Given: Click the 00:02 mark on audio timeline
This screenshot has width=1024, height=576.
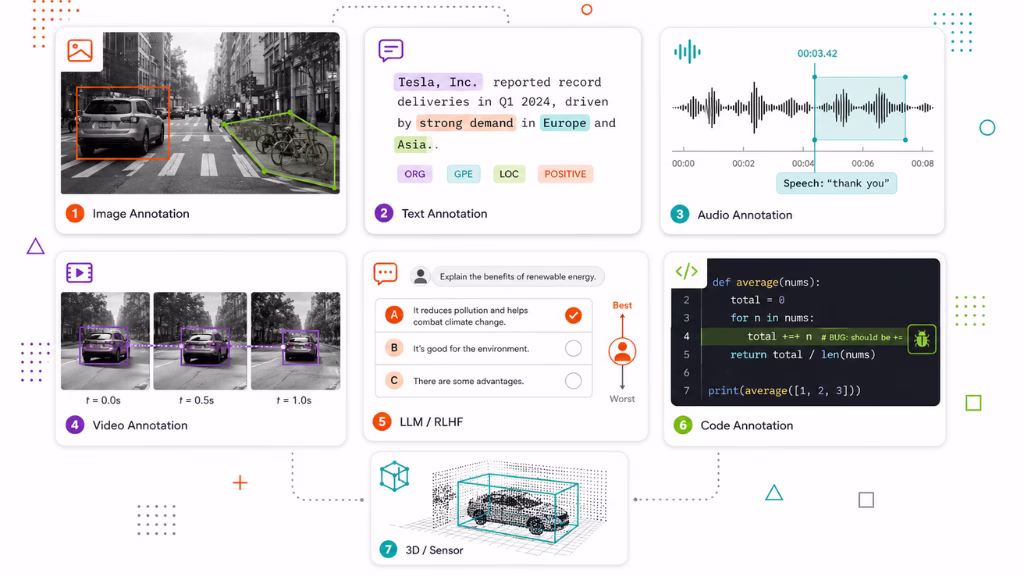Looking at the screenshot, I should 743,163.
